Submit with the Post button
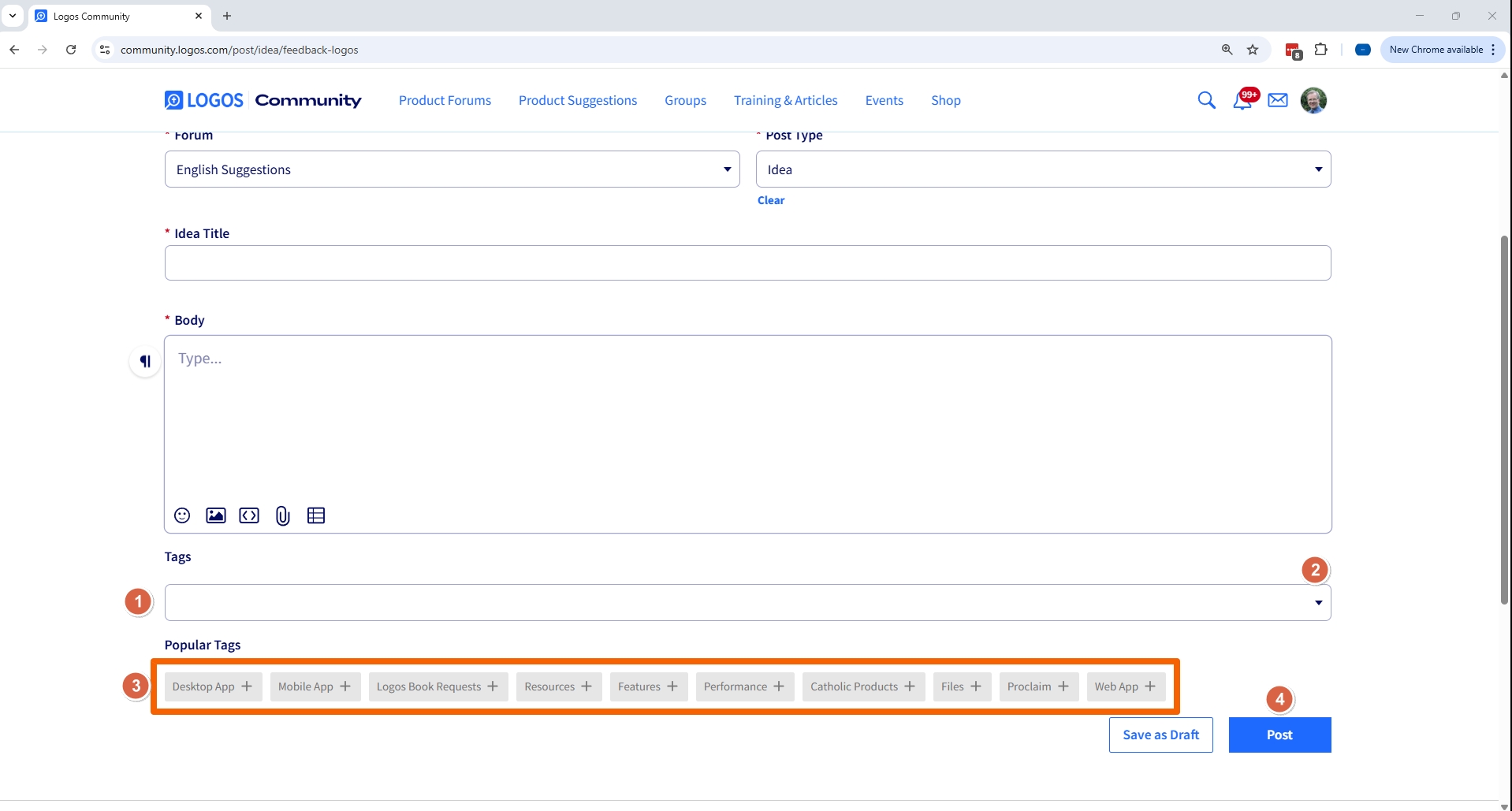Image resolution: width=1512 pixels, height=811 pixels. pyautogui.click(x=1279, y=735)
